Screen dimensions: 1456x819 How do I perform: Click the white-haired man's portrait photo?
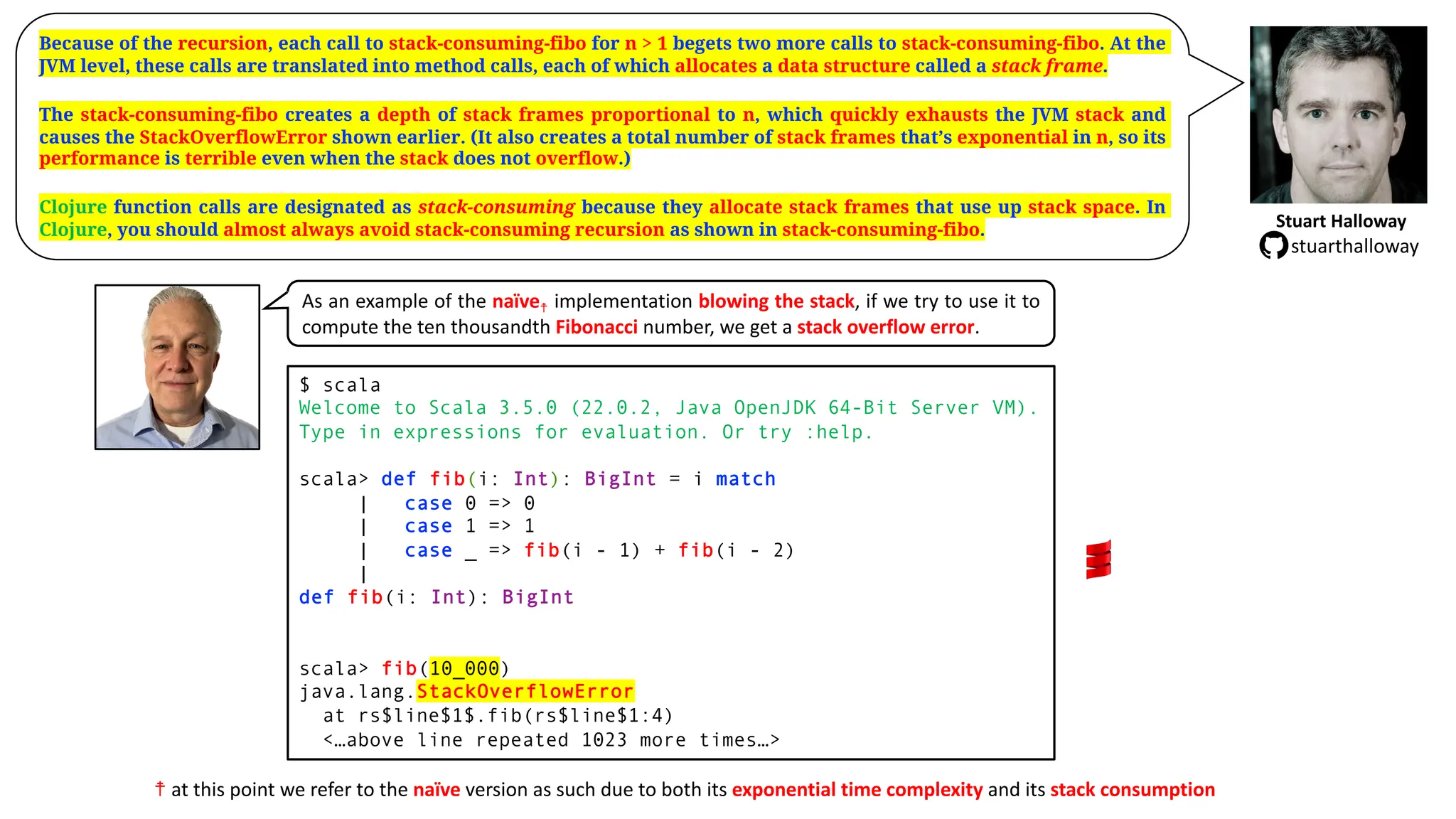coord(177,367)
